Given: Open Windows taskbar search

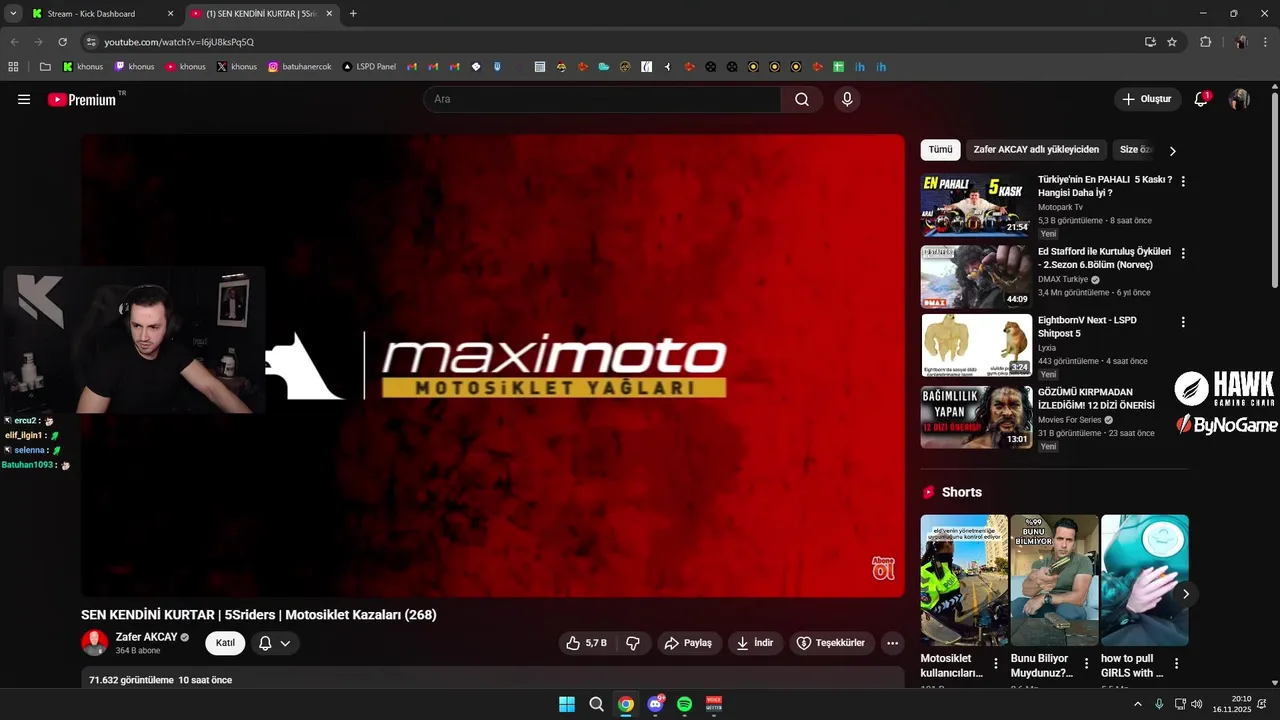Looking at the screenshot, I should coord(596,704).
